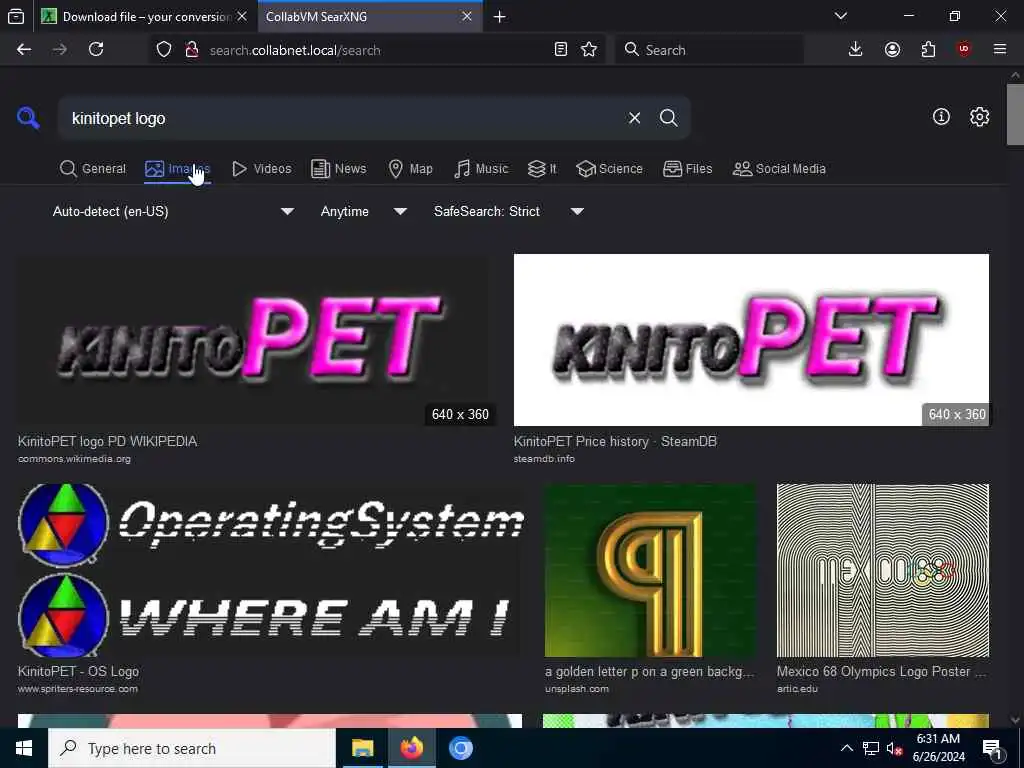Viewport: 1024px width, 768px height.
Task: Click the SearXNG magnifier logo icon
Action: [x=28, y=118]
